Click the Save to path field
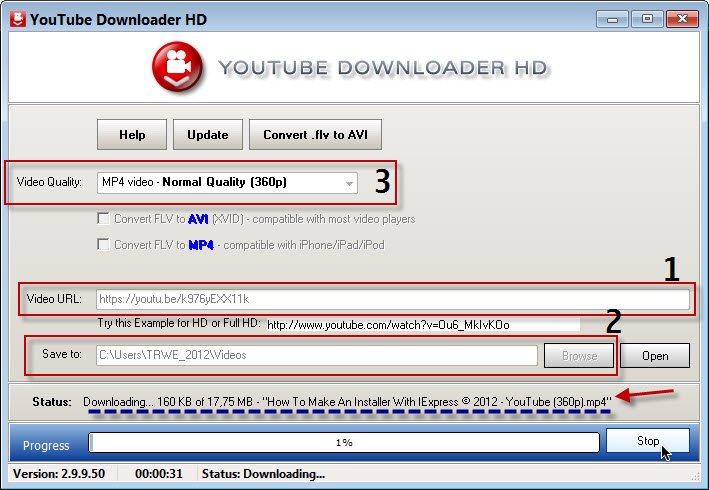Image resolution: width=709 pixels, height=490 pixels. coord(317,355)
